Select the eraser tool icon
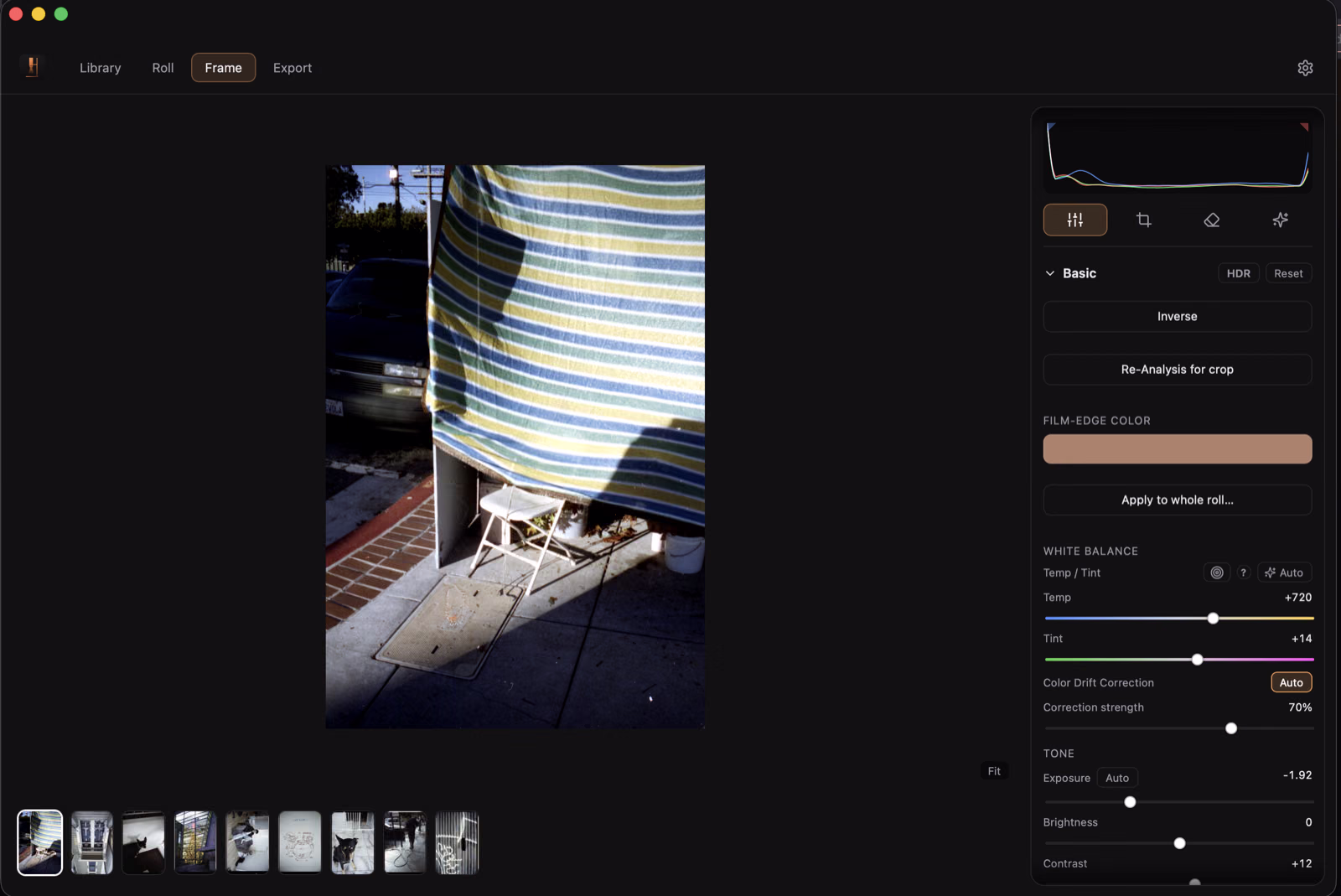 (1211, 220)
